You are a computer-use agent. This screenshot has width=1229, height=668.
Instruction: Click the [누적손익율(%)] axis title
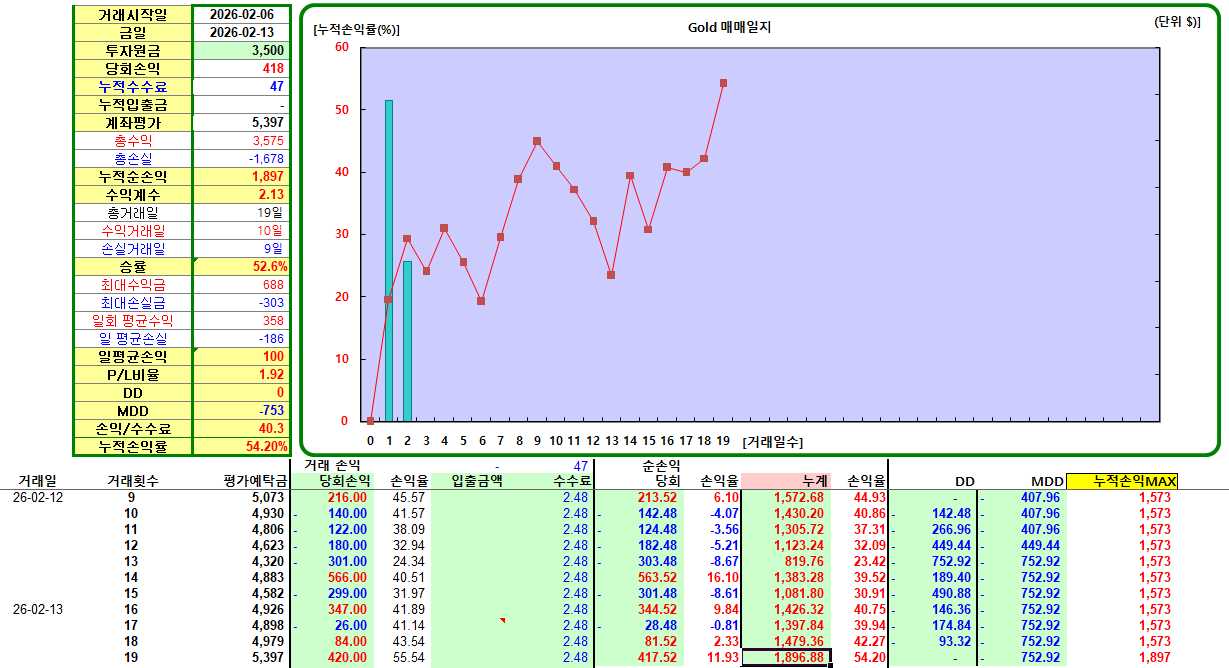pos(357,29)
